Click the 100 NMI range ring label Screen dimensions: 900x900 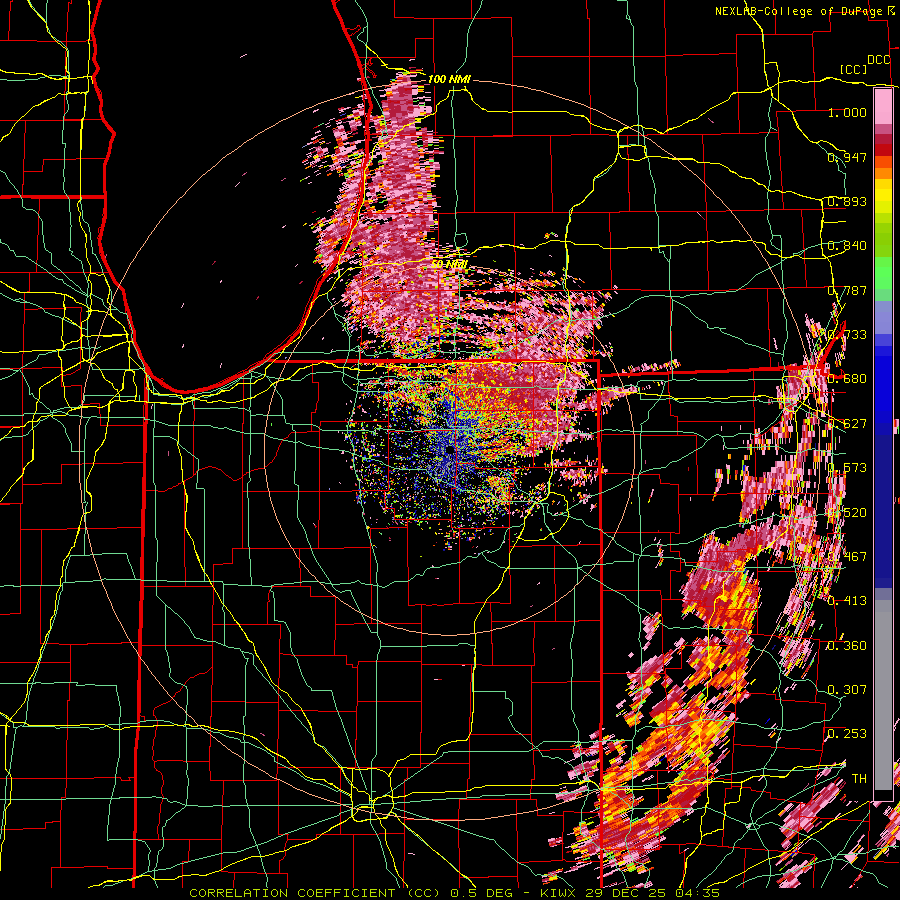click(449, 79)
